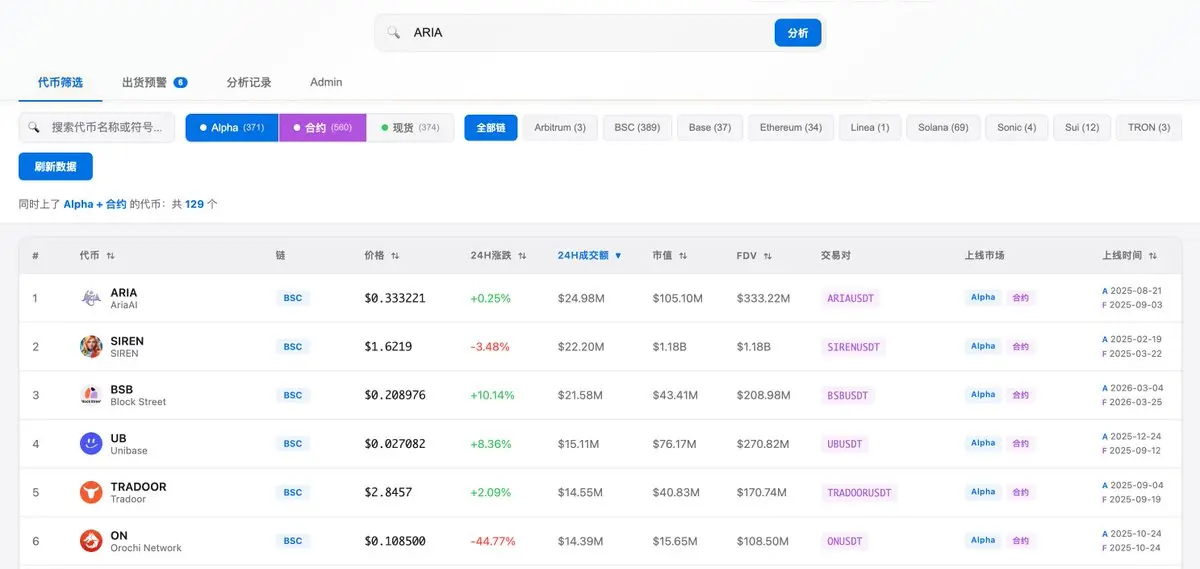Click the UB Unibase smiley icon

click(x=91, y=443)
